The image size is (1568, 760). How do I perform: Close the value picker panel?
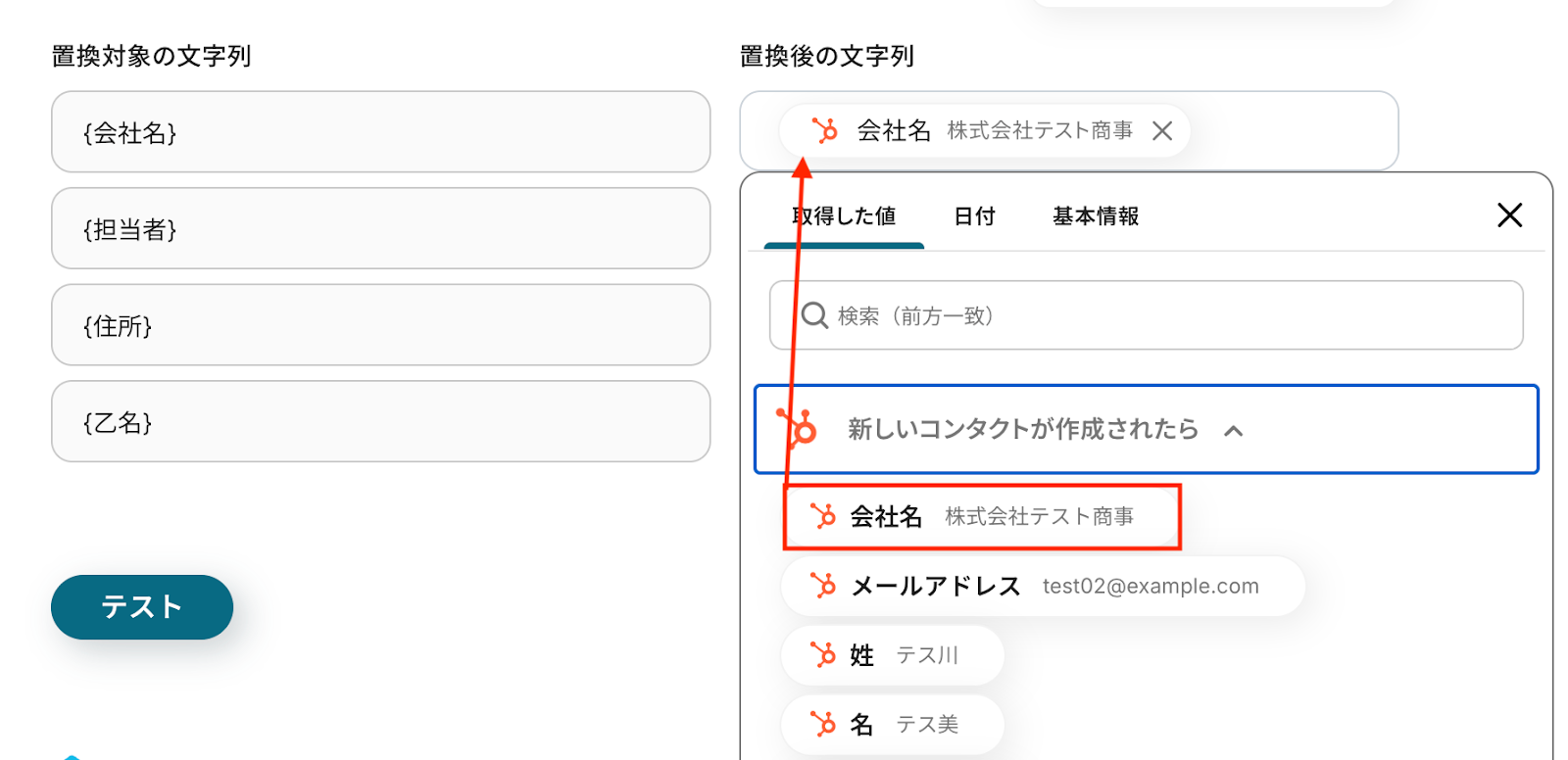click(x=1509, y=215)
